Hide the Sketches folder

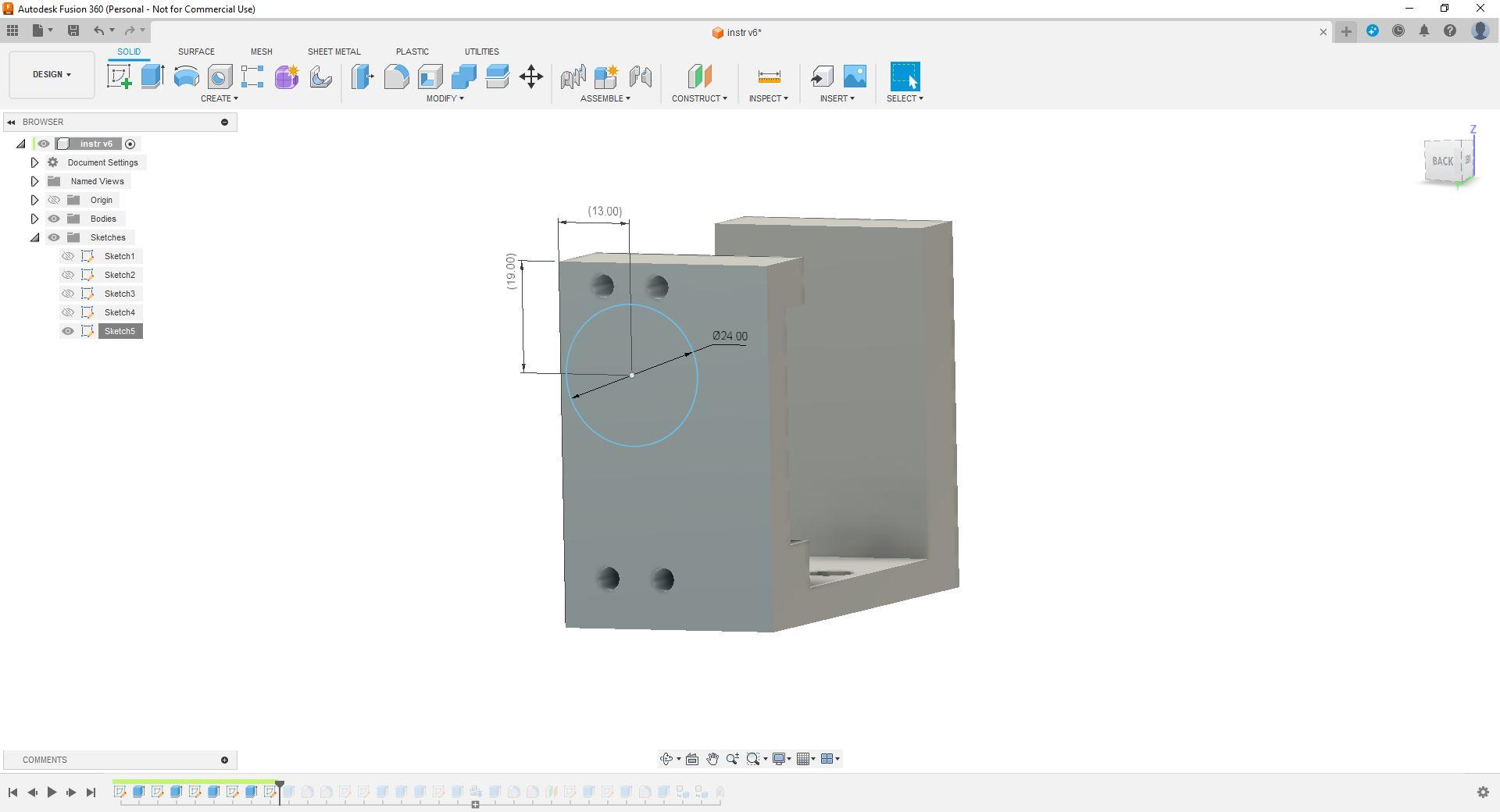coord(54,237)
